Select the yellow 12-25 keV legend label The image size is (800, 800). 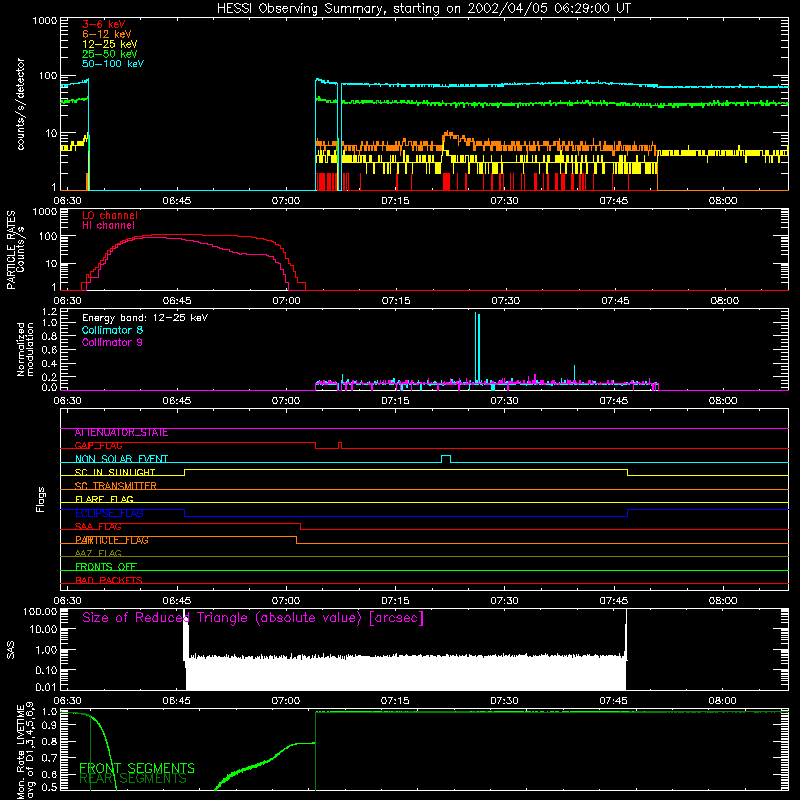[x=110, y=44]
